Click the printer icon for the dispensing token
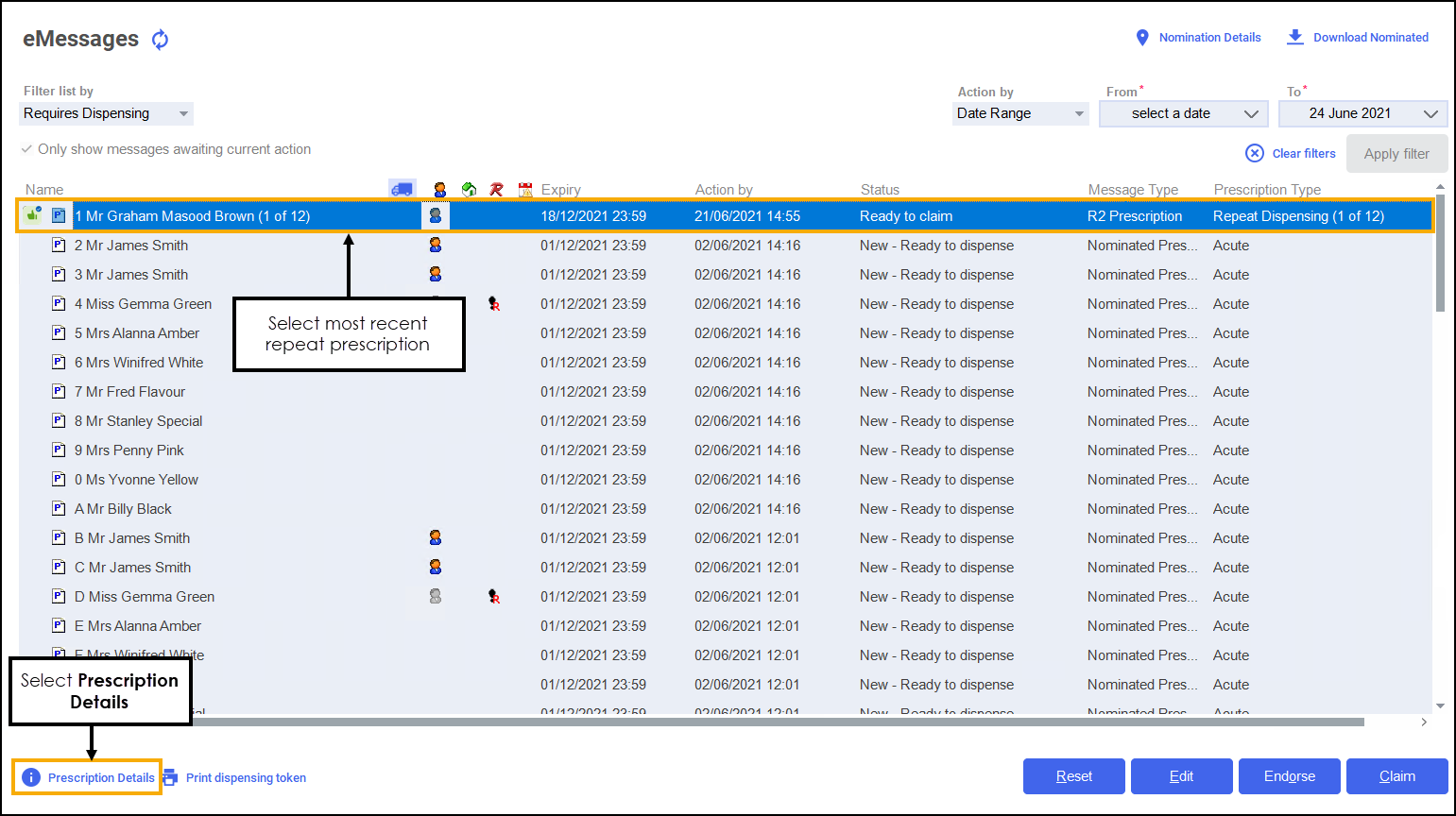This screenshot has height=816, width=1456. (170, 777)
